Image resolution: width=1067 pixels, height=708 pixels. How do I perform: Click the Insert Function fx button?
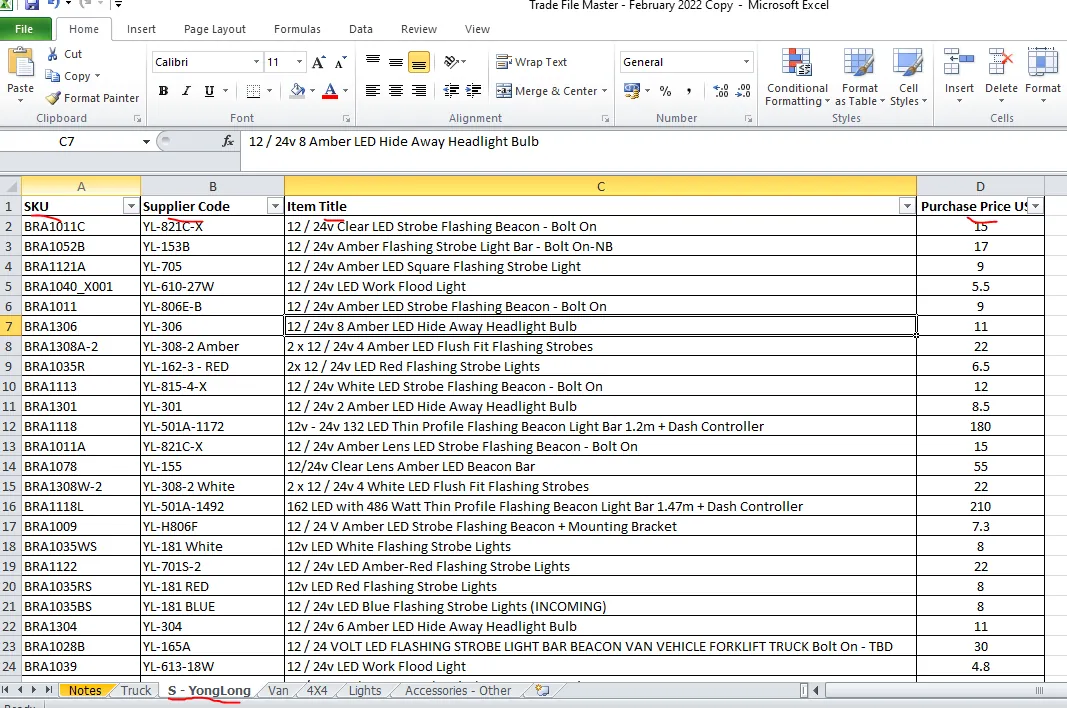coord(228,141)
